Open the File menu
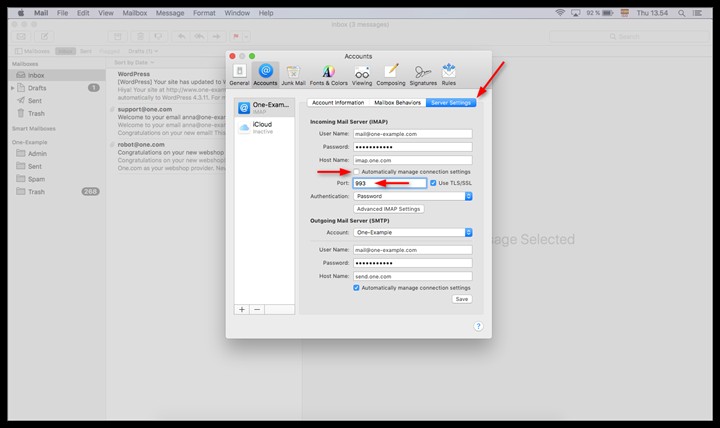Viewport: 720px width, 428px height. tap(62, 13)
